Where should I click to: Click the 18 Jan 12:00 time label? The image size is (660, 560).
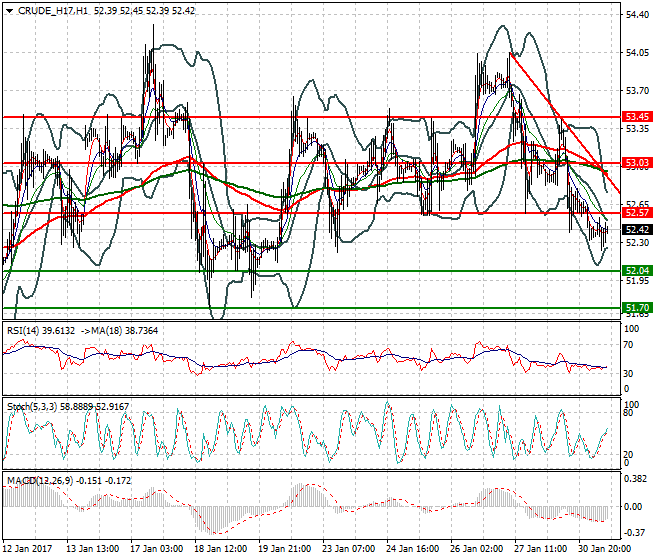[221, 549]
